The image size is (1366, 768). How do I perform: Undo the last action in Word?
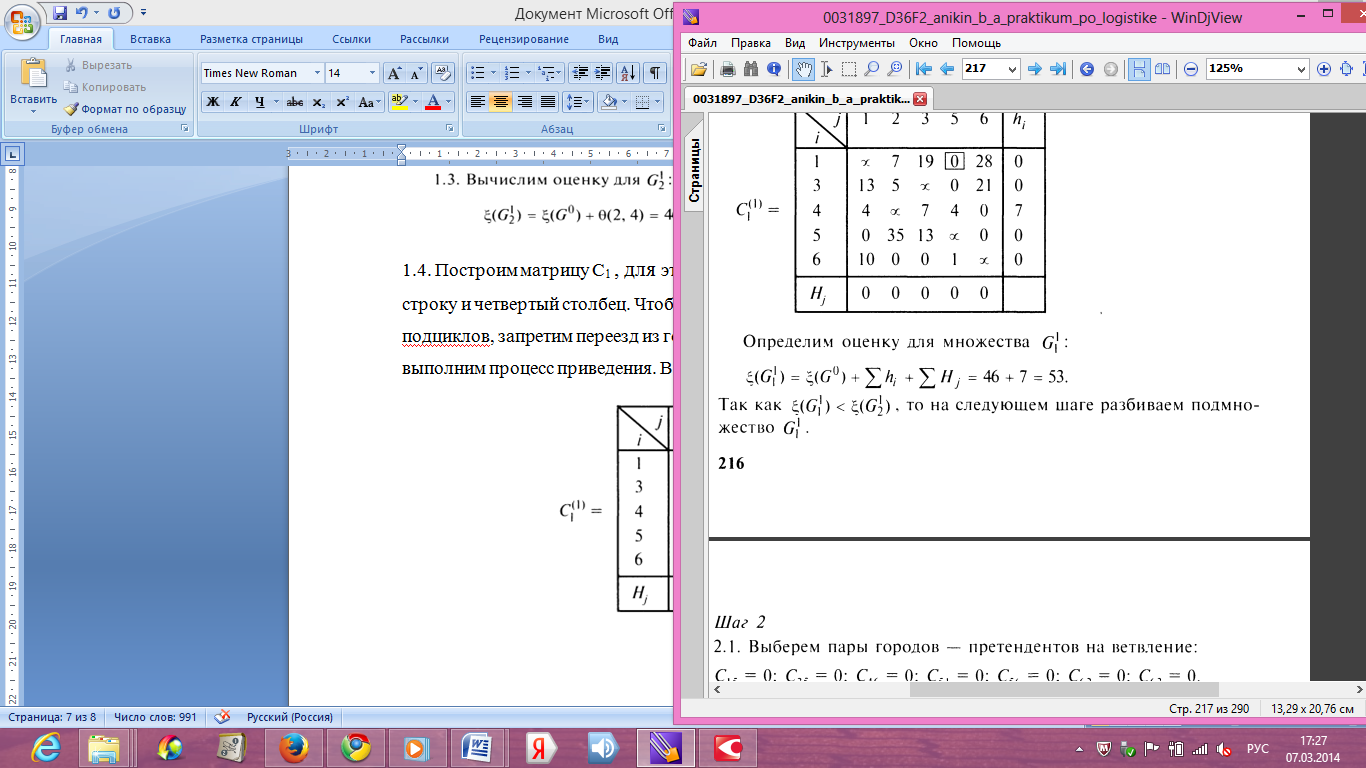[82, 13]
